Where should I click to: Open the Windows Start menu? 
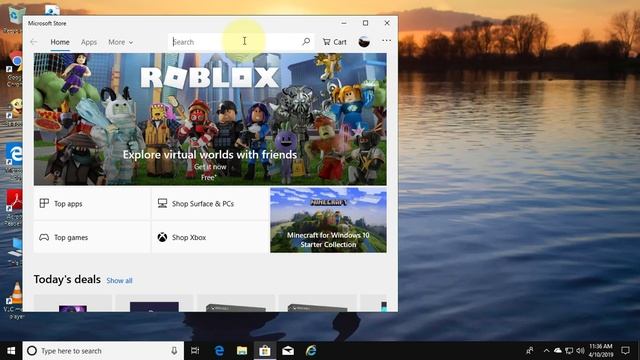pos(11,351)
